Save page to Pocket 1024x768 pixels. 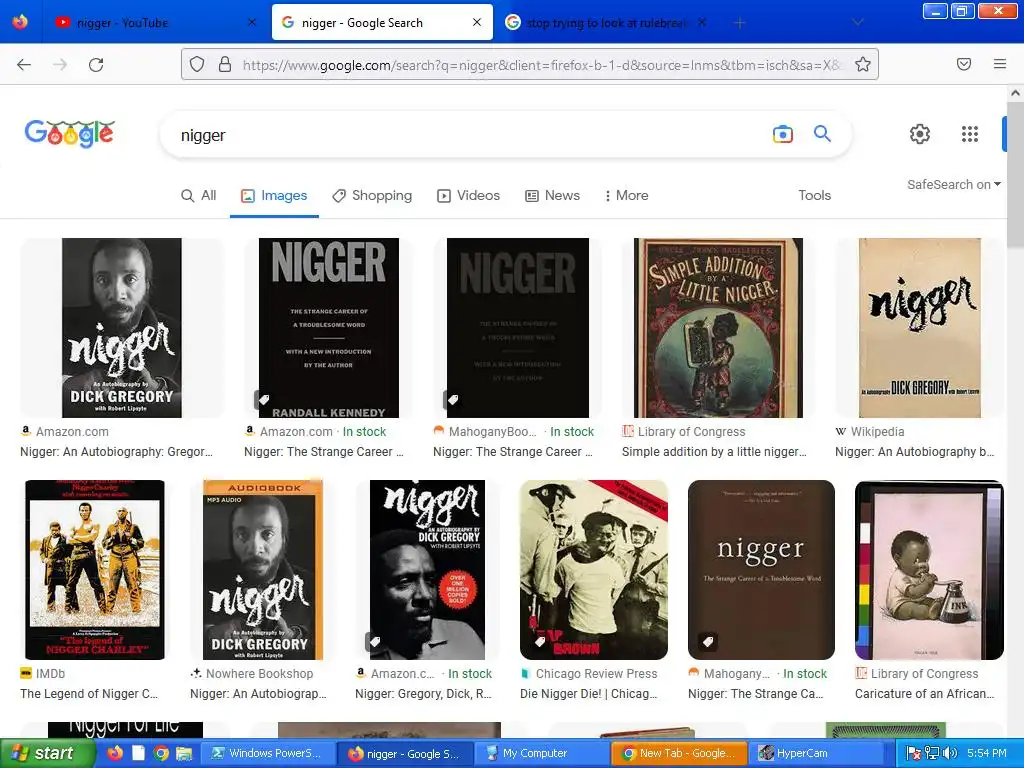coord(964,64)
